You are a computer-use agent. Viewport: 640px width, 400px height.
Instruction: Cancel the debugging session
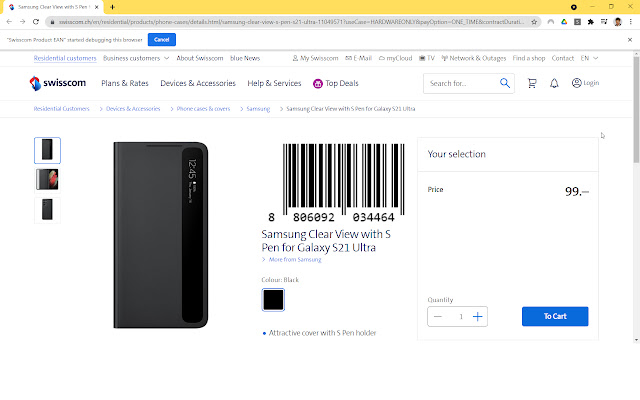pos(162,40)
